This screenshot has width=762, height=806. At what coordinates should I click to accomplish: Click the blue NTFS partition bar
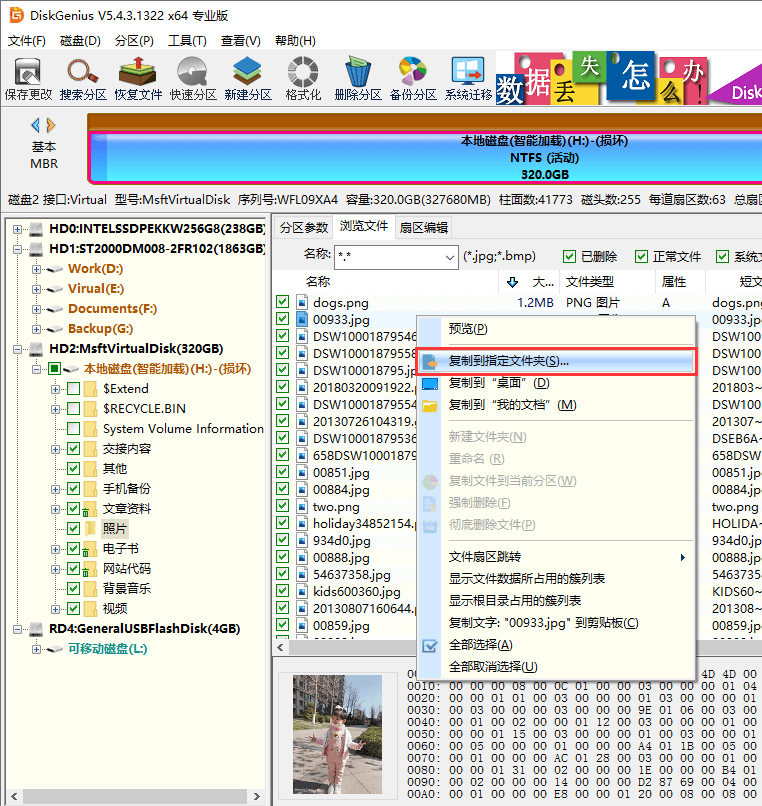425,158
